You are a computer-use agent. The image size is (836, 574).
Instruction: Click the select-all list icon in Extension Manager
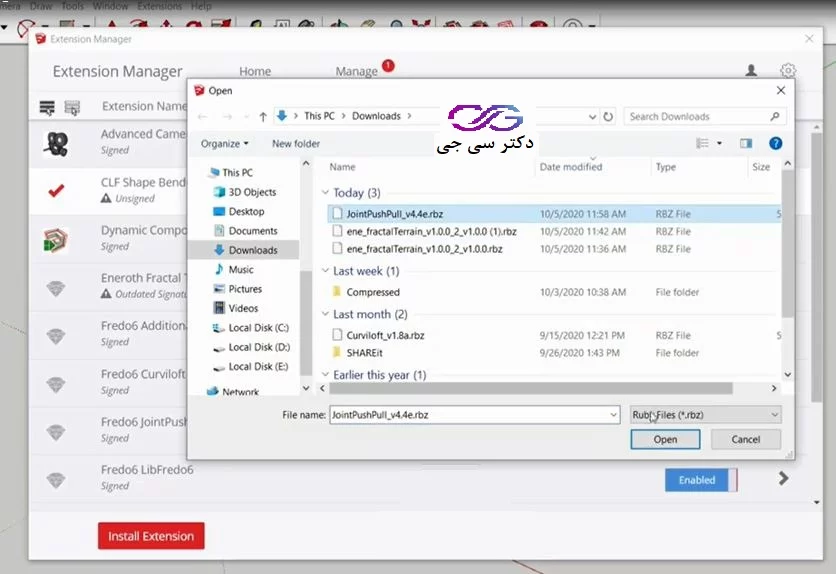pos(47,108)
